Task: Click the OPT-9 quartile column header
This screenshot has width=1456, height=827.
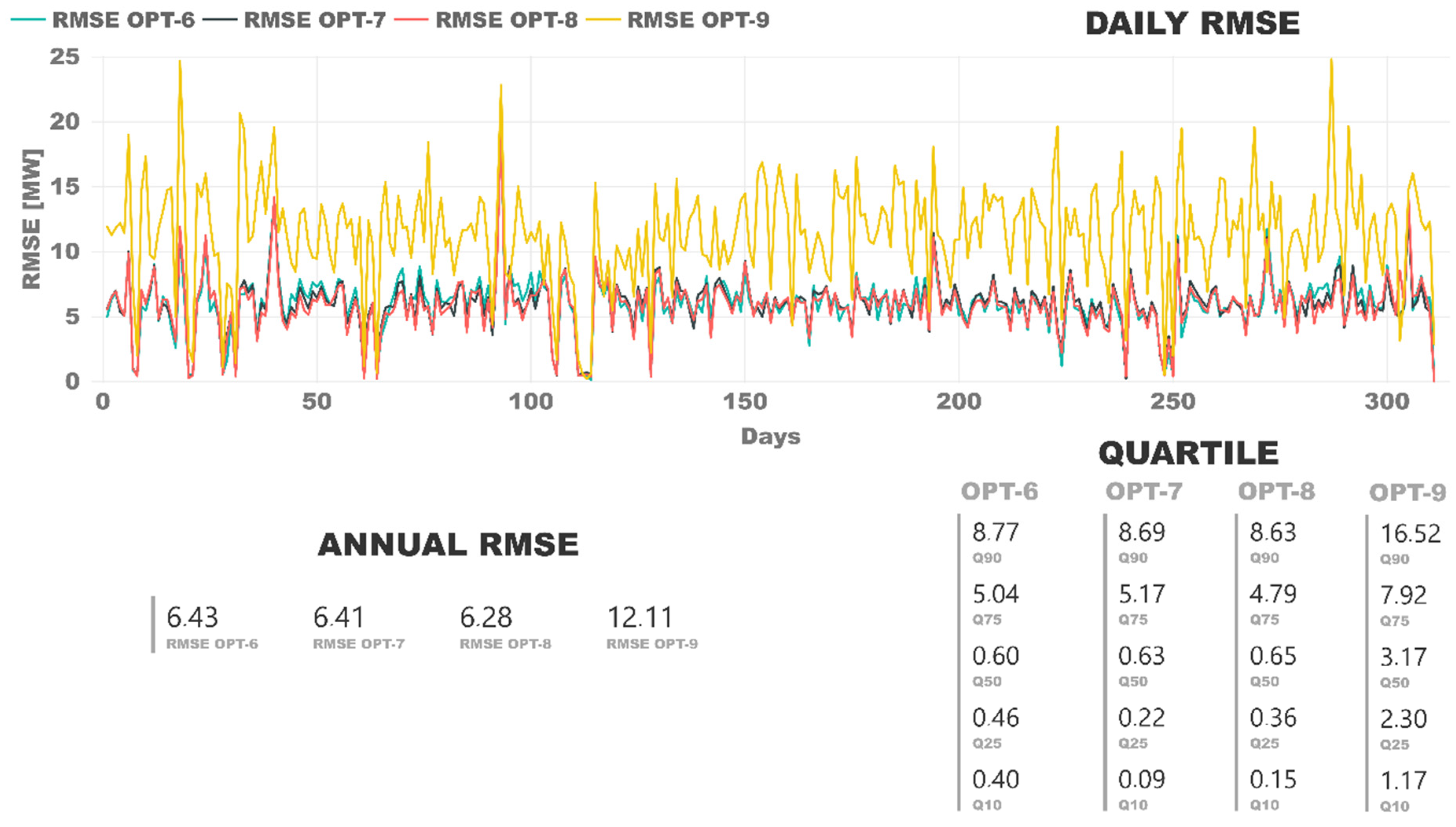Action: coord(1407,493)
